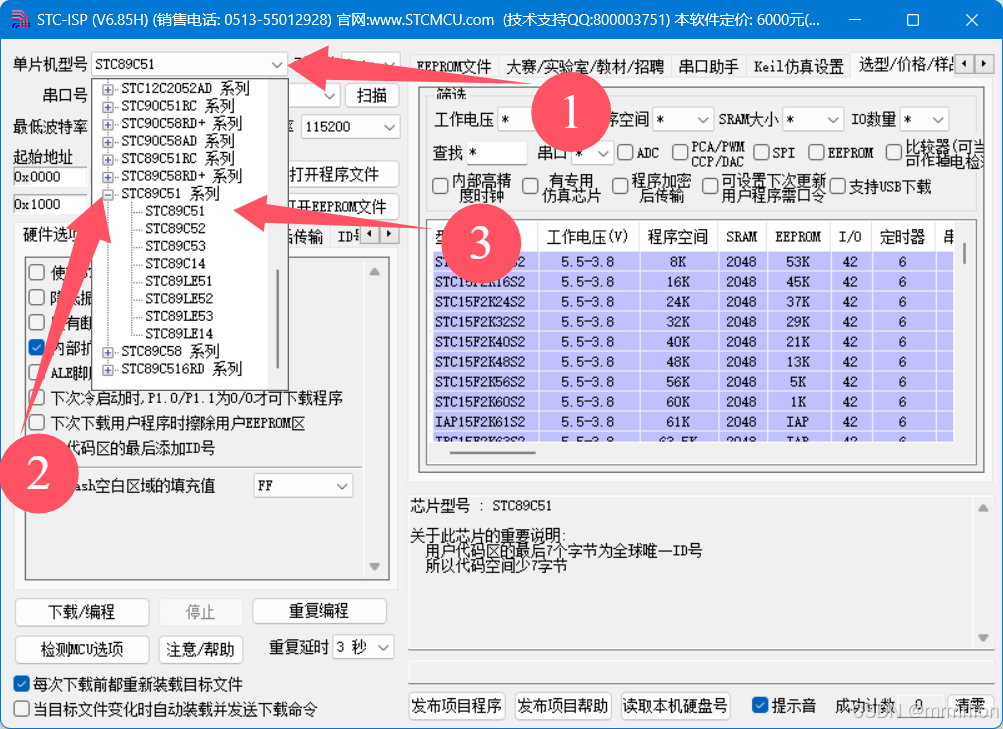Enable the ADC filter checkbox
The height and width of the screenshot is (729, 1003).
click(x=625, y=152)
